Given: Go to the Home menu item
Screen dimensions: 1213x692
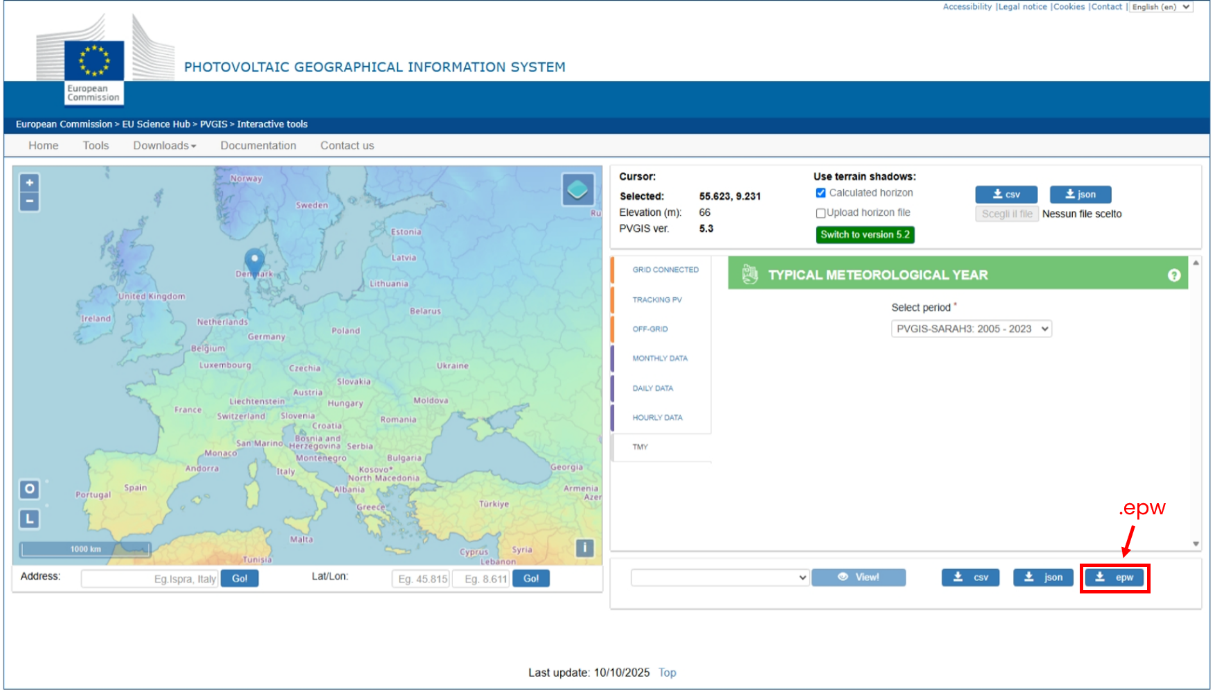Looking at the screenshot, I should (43, 146).
